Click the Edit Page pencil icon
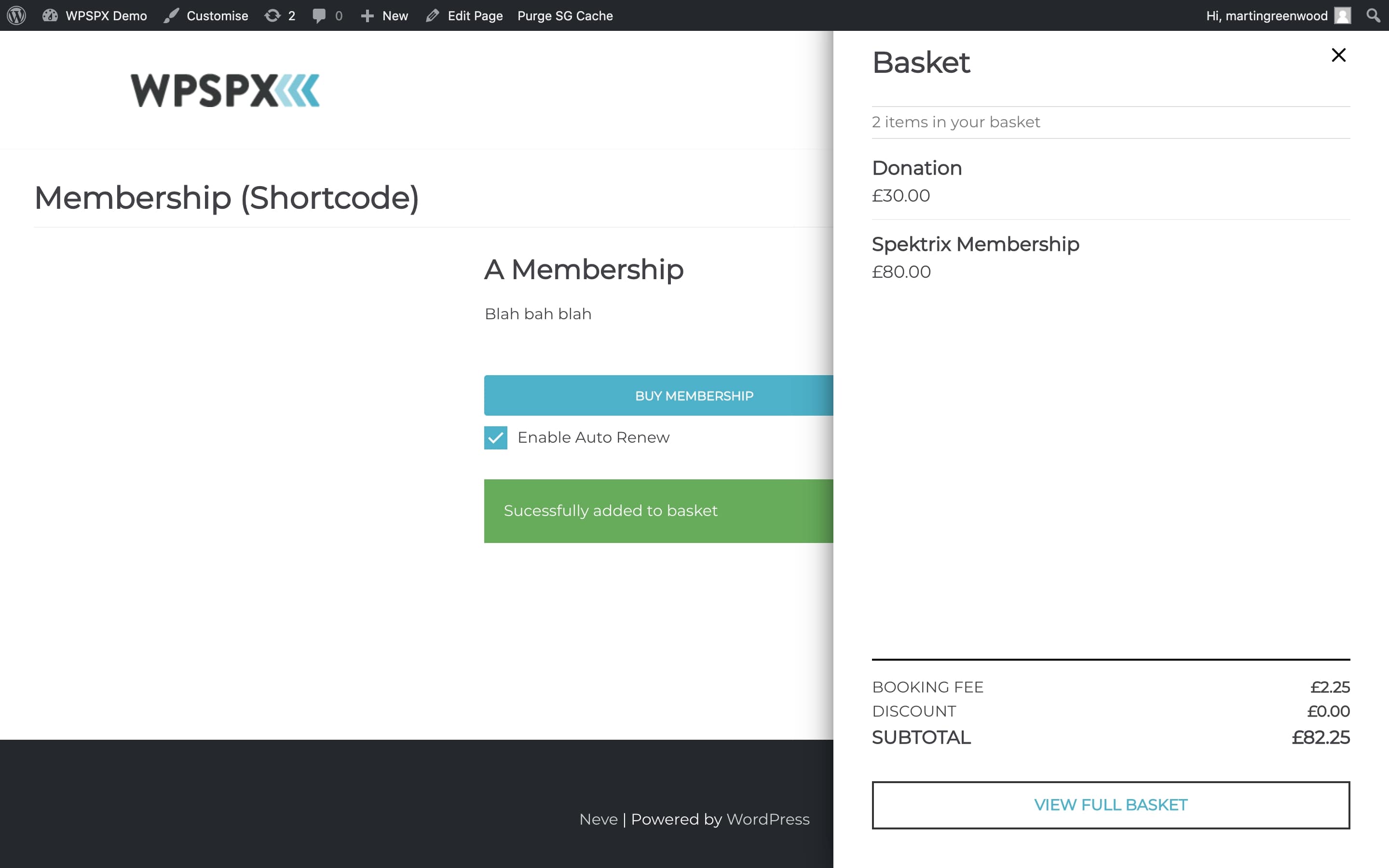Screen dimensions: 1389x868 pyautogui.click(x=432, y=15)
